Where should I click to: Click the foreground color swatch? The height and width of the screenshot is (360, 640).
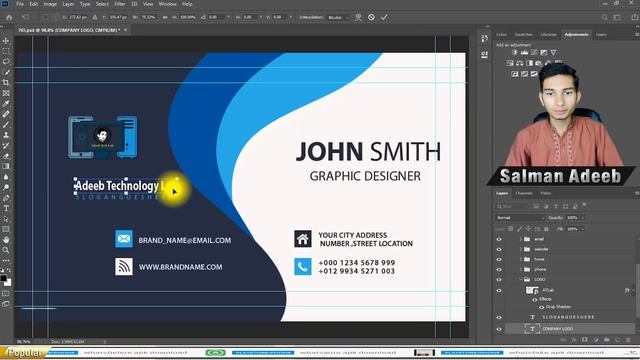coord(3,278)
